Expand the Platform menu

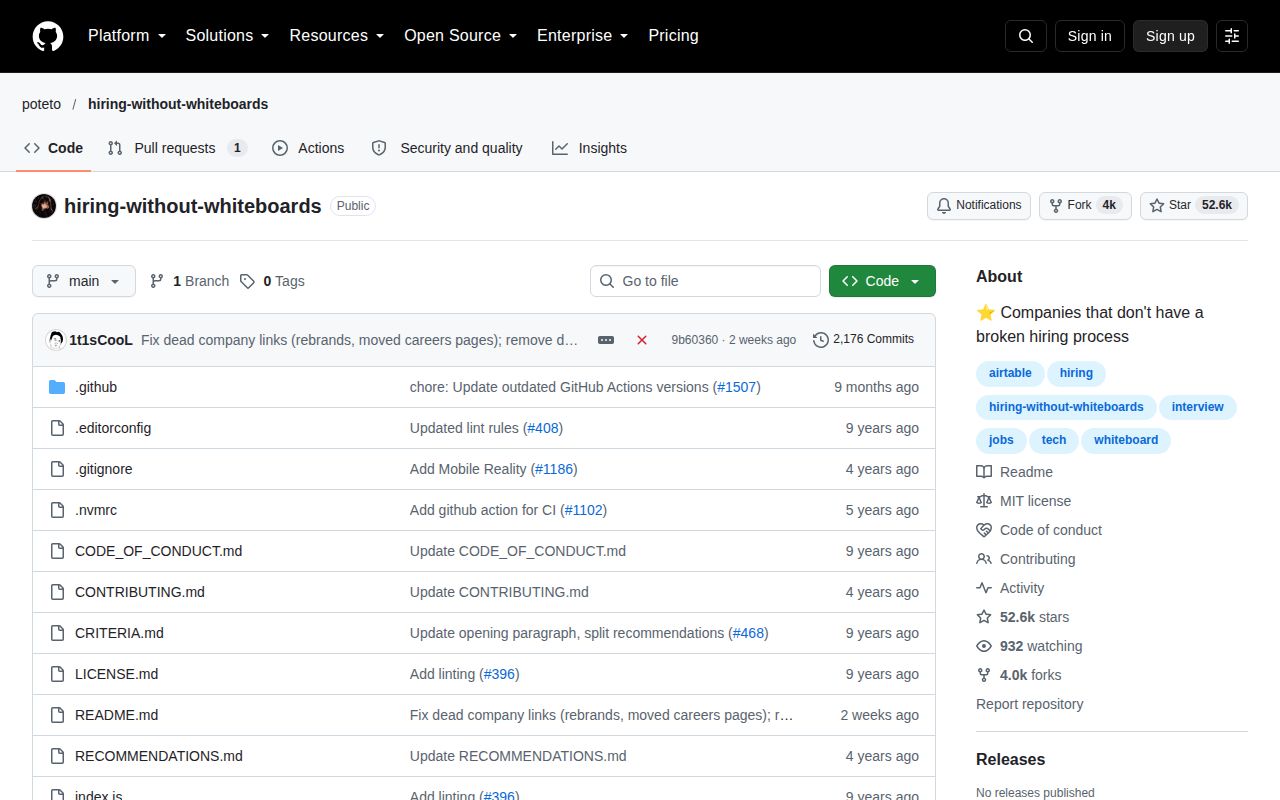pyautogui.click(x=127, y=36)
